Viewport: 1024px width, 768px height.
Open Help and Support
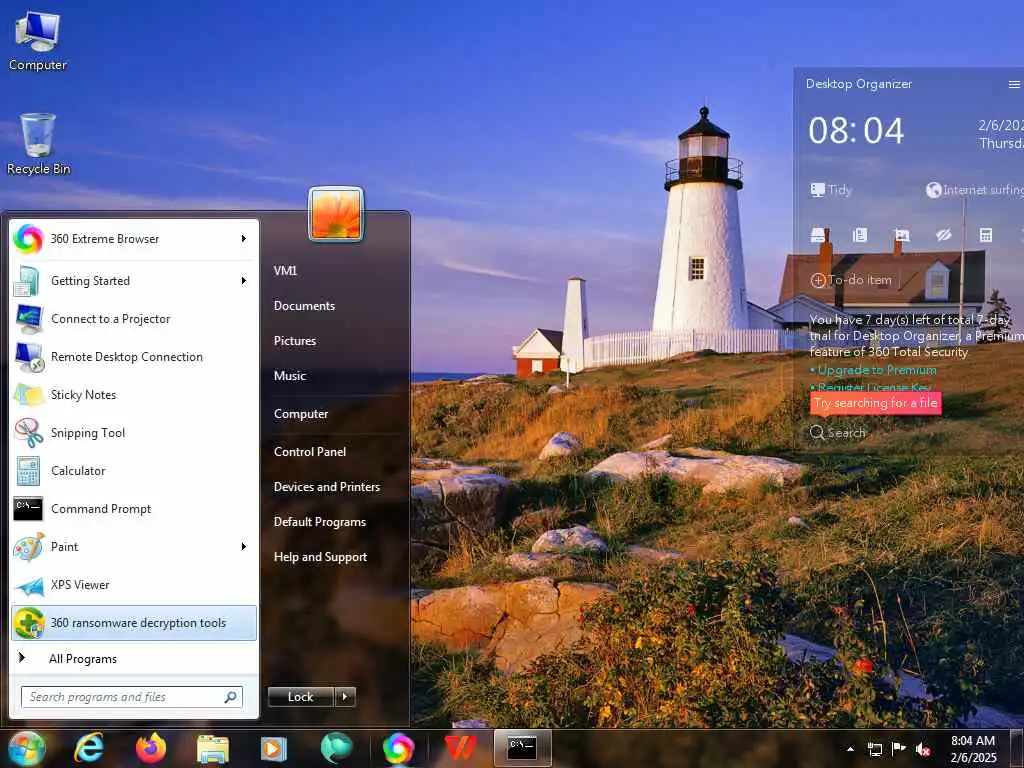[x=321, y=557]
